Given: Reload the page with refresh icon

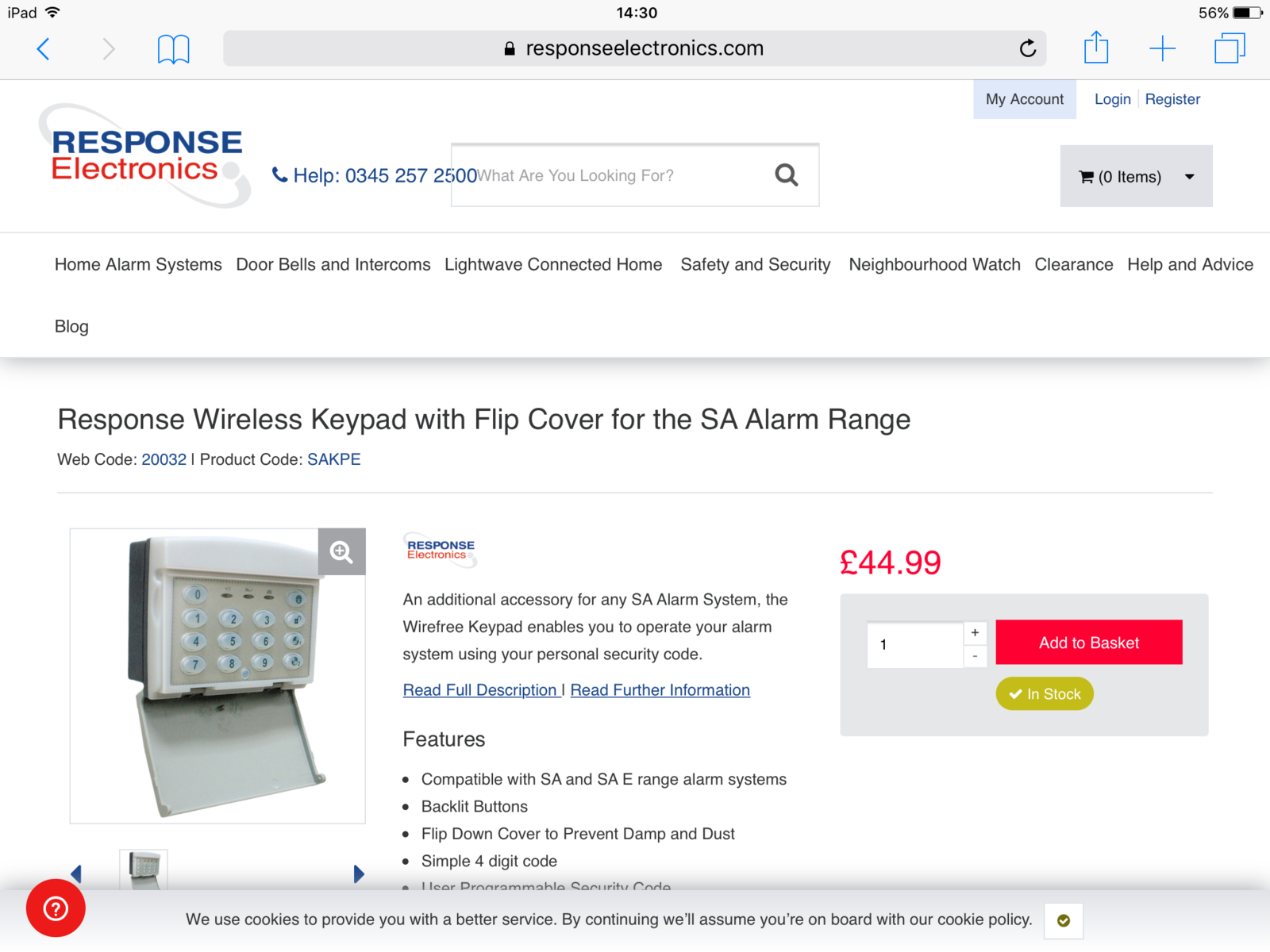Looking at the screenshot, I should coord(1028,48).
